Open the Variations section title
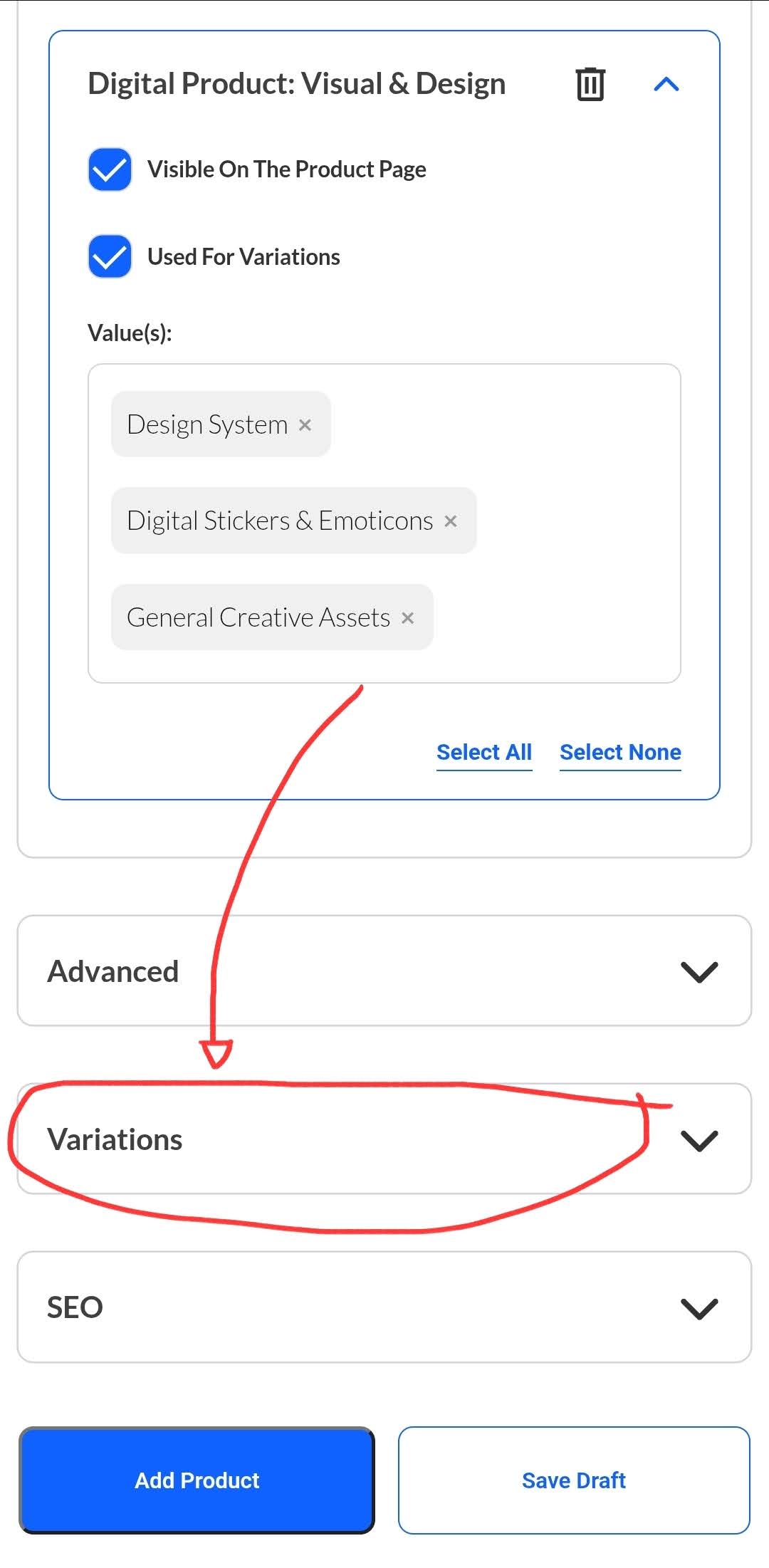 point(115,1140)
